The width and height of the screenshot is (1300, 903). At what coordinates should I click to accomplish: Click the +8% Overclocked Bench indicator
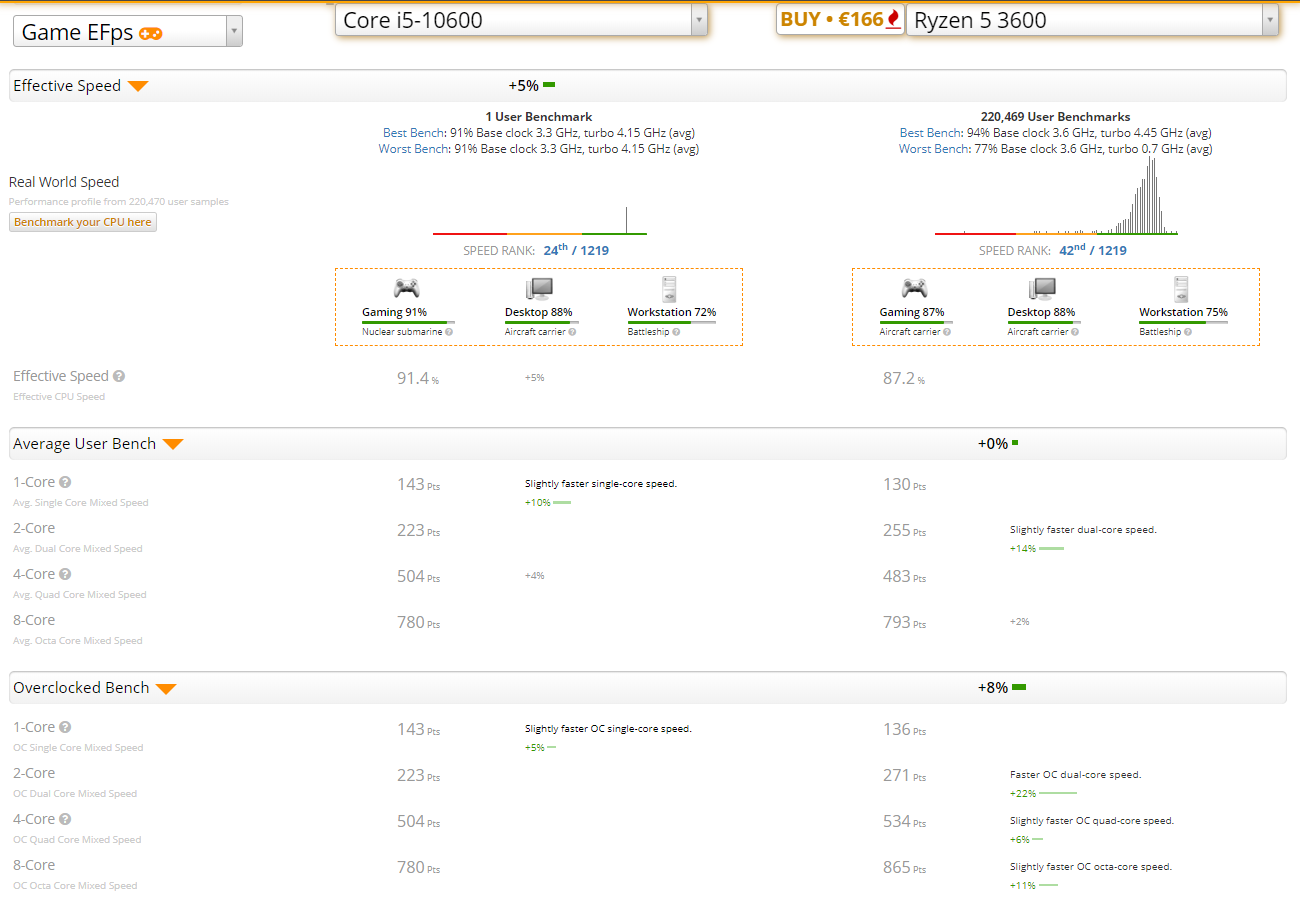[1002, 688]
